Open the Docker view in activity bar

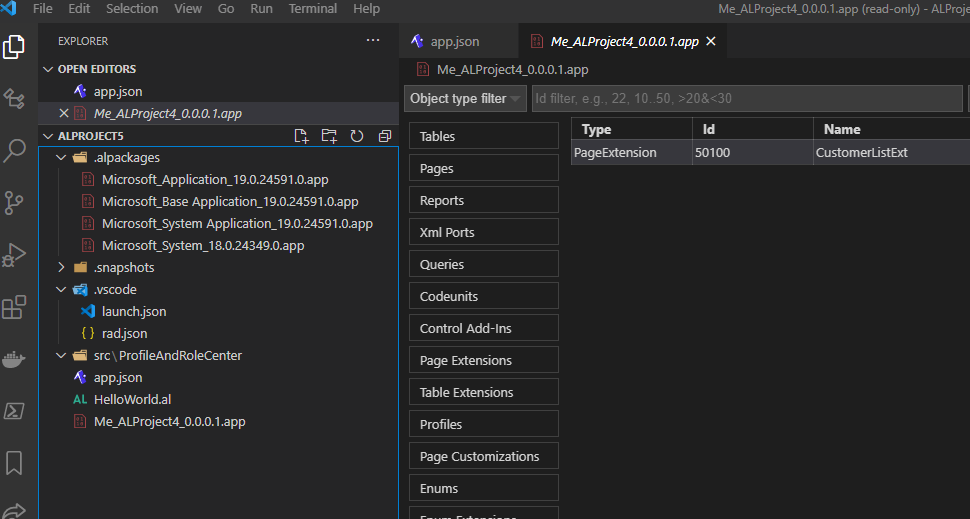[14, 359]
